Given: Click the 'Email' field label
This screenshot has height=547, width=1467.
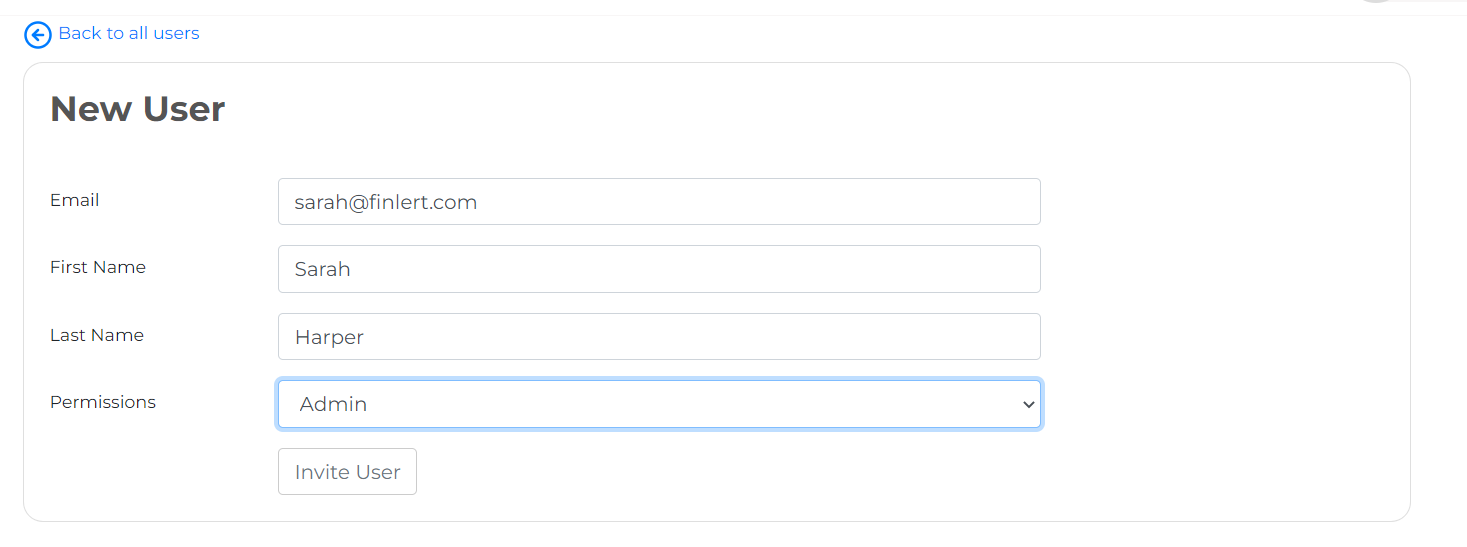Looking at the screenshot, I should [74, 200].
